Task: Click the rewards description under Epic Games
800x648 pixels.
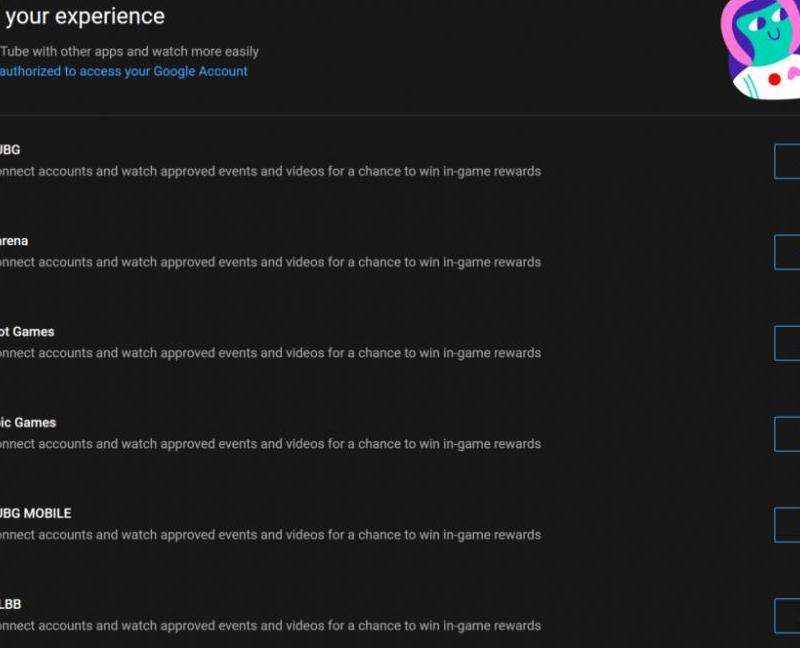Action: (x=270, y=444)
